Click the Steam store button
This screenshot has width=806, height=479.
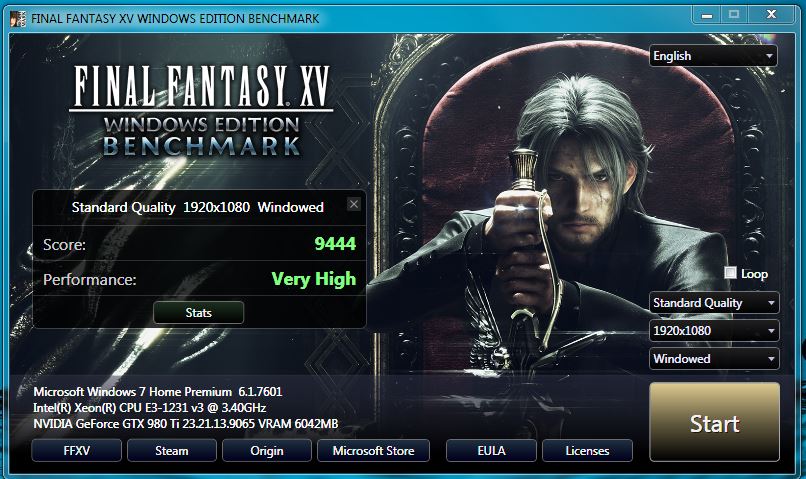click(172, 451)
